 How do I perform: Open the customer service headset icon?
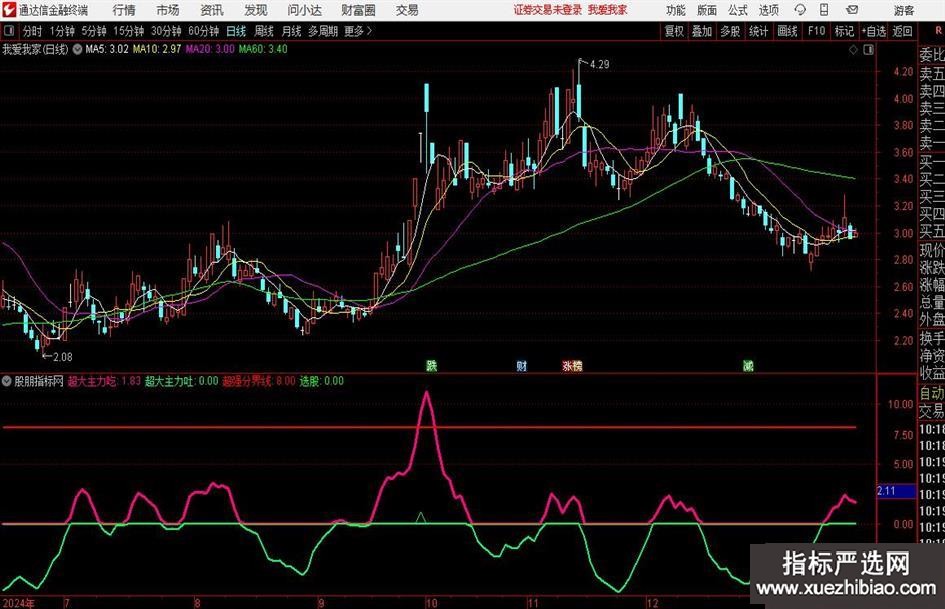click(x=800, y=10)
